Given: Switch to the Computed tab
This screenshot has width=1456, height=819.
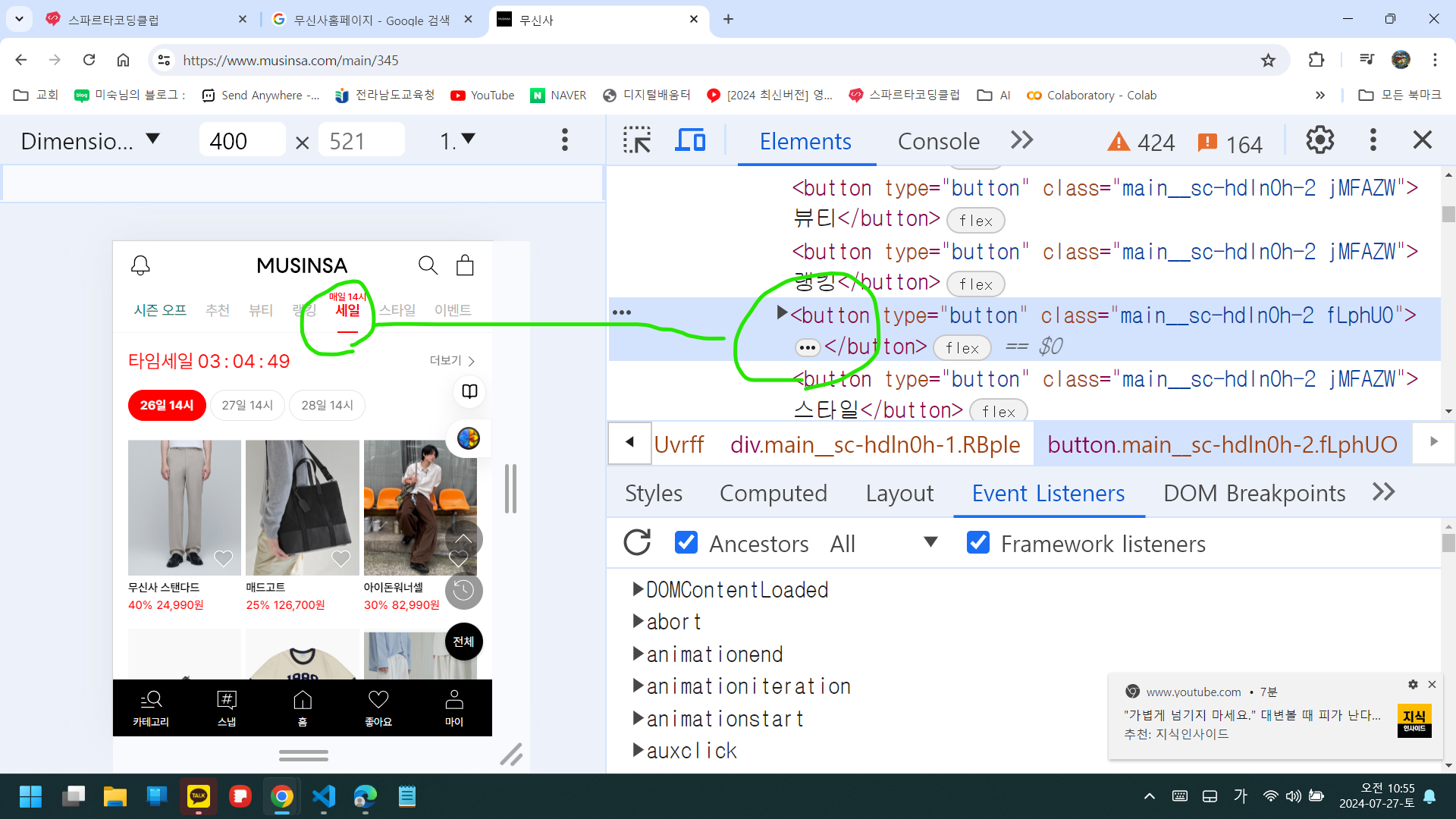Looking at the screenshot, I should (x=773, y=493).
